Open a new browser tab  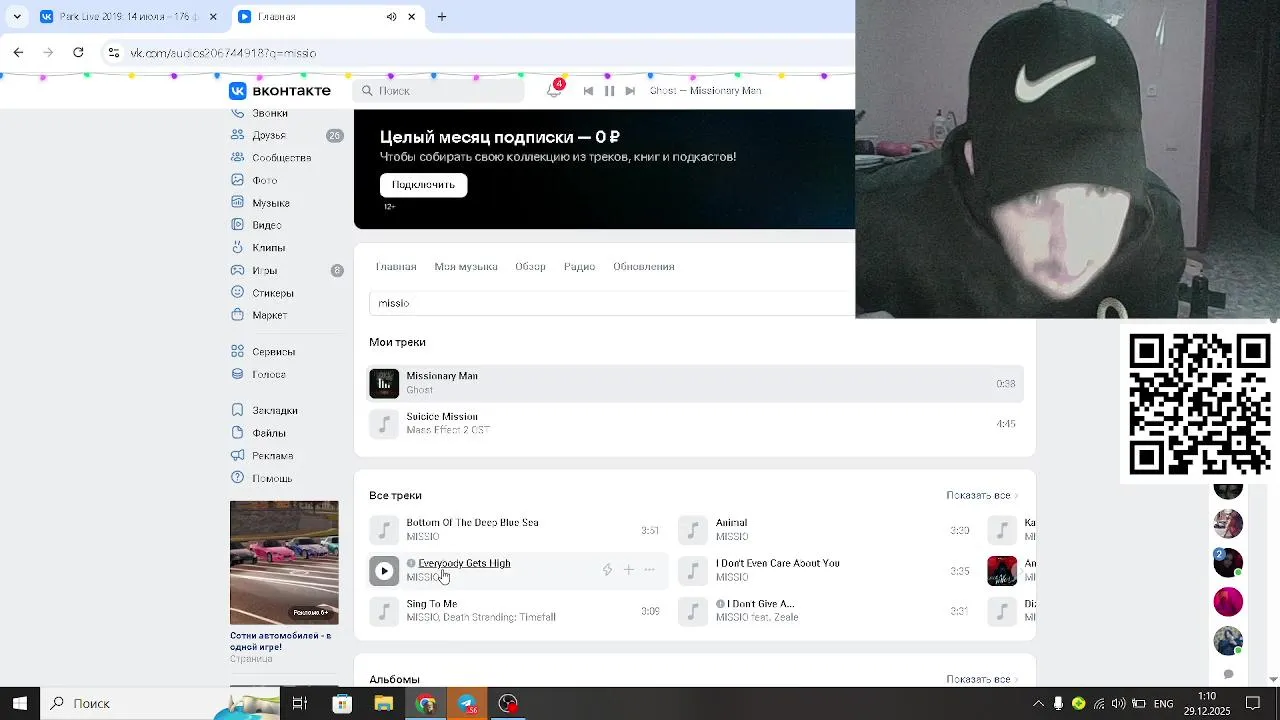click(x=442, y=17)
